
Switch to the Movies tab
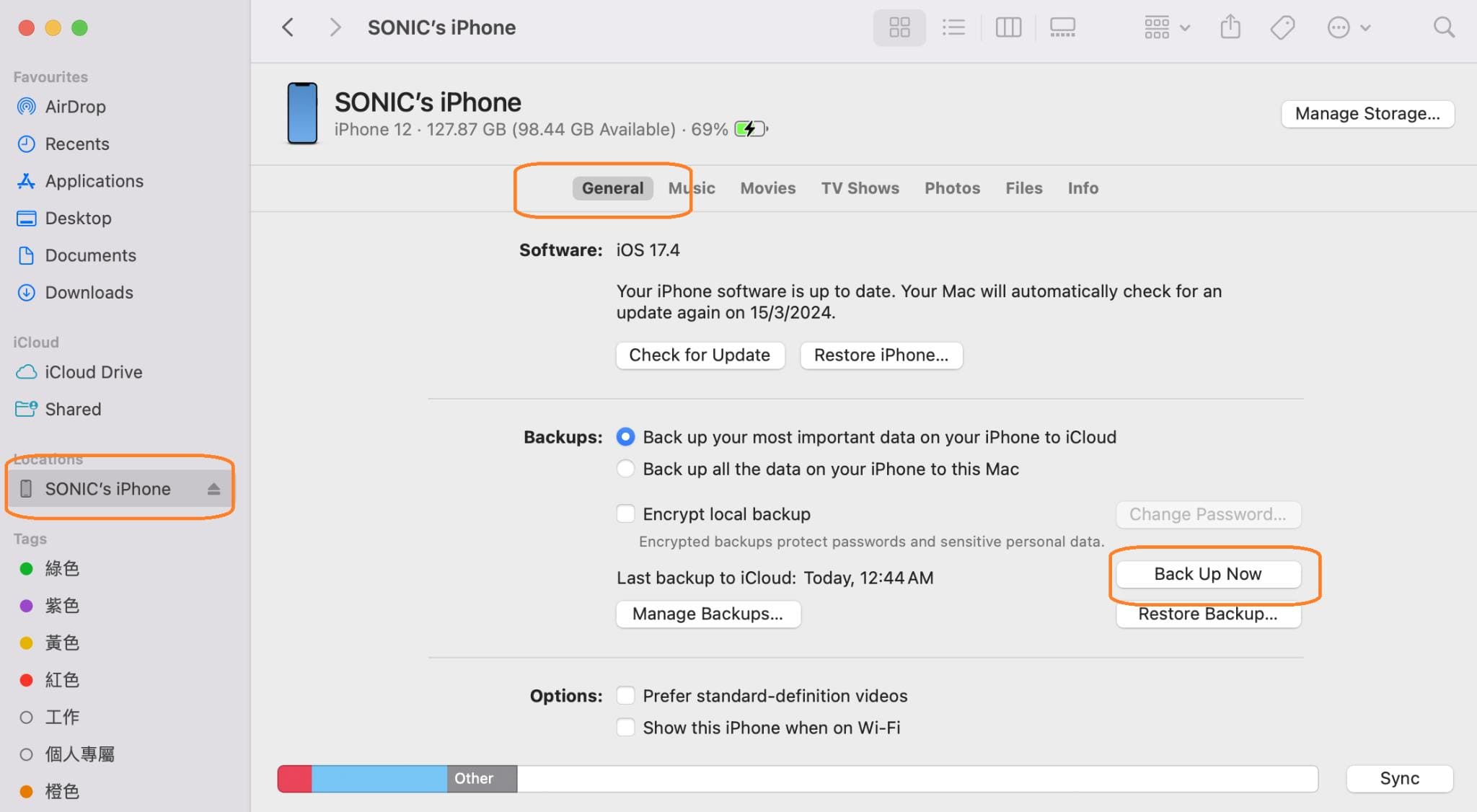[767, 188]
